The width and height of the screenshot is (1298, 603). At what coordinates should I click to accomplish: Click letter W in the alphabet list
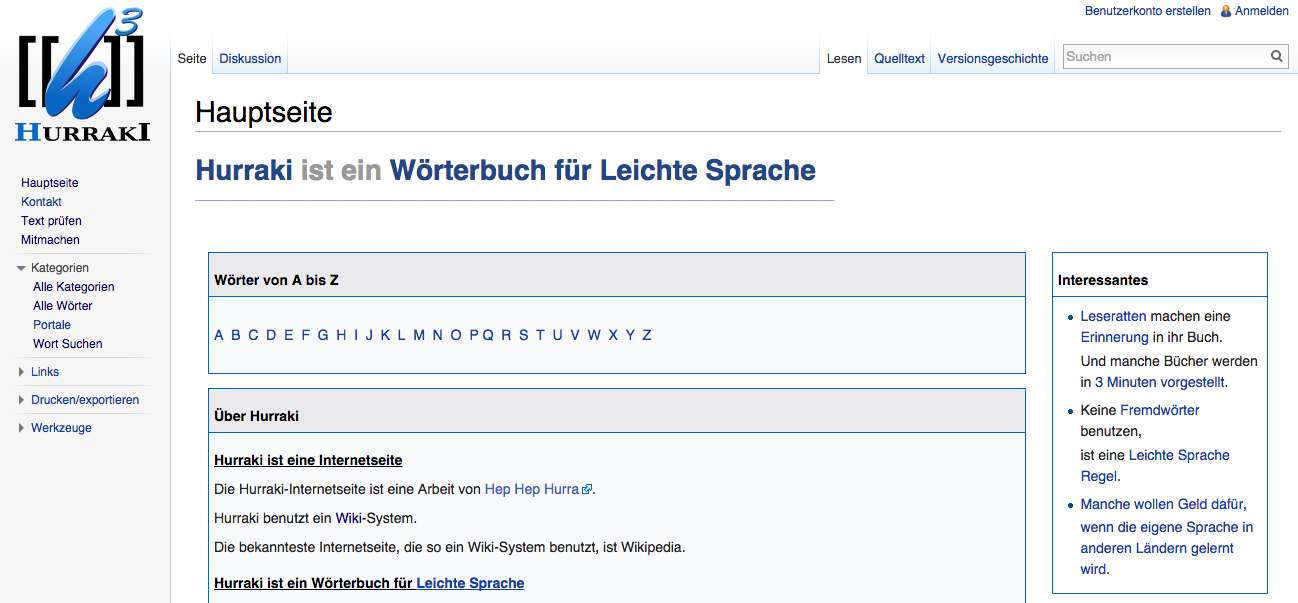point(594,335)
